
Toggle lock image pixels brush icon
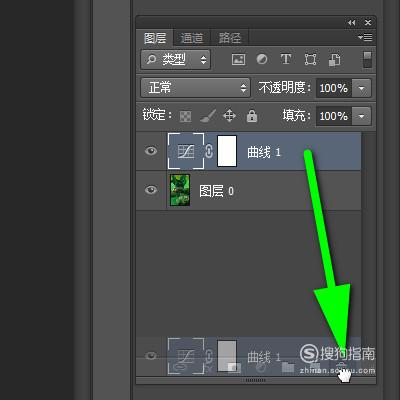(208, 116)
